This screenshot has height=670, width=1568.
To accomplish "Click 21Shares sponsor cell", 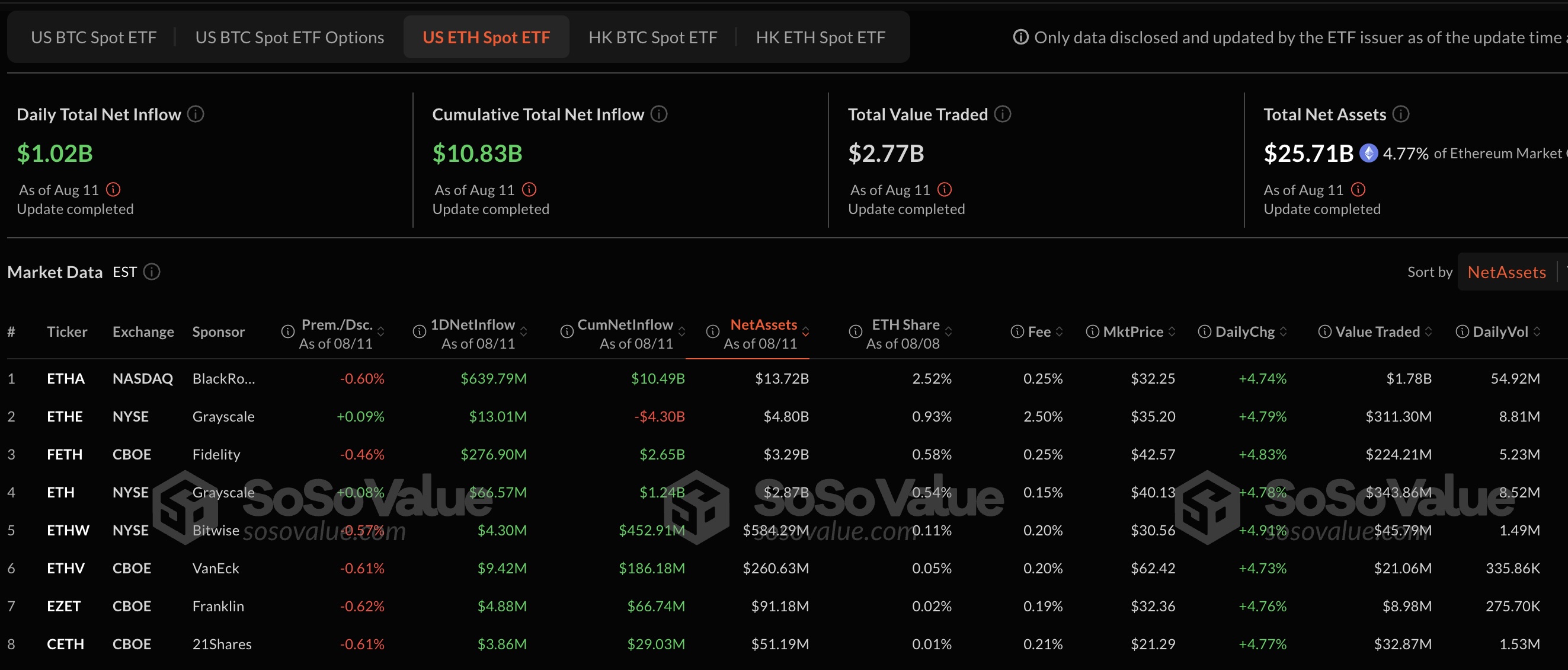I will (222, 643).
